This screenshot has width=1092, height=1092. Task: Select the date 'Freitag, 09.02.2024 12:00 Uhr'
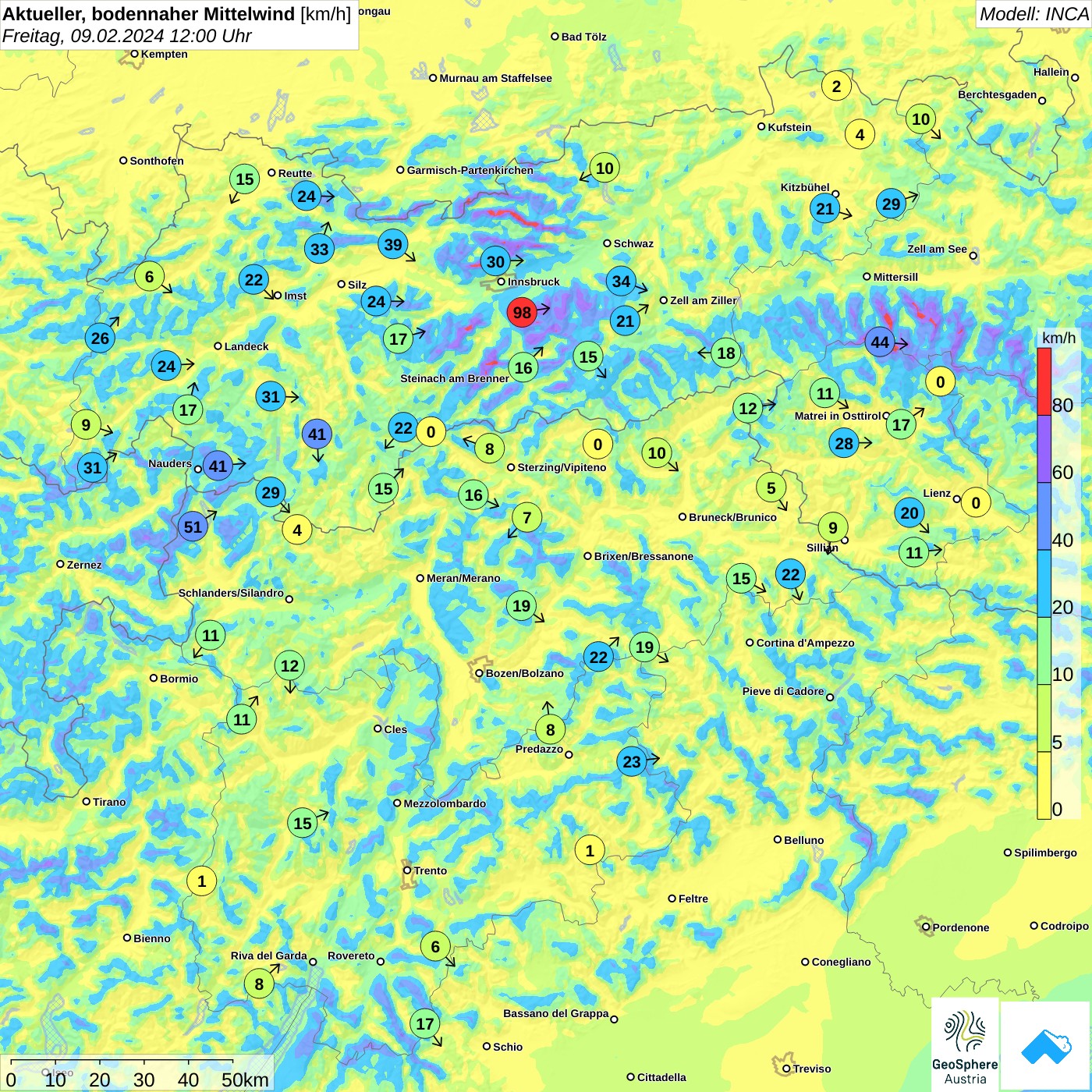(127, 36)
